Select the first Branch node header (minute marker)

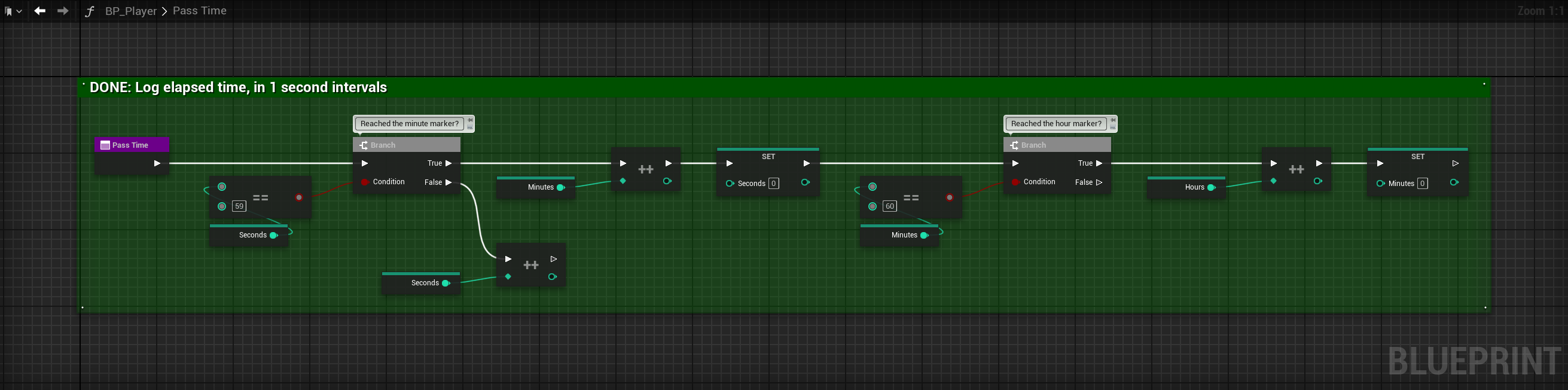(407, 145)
